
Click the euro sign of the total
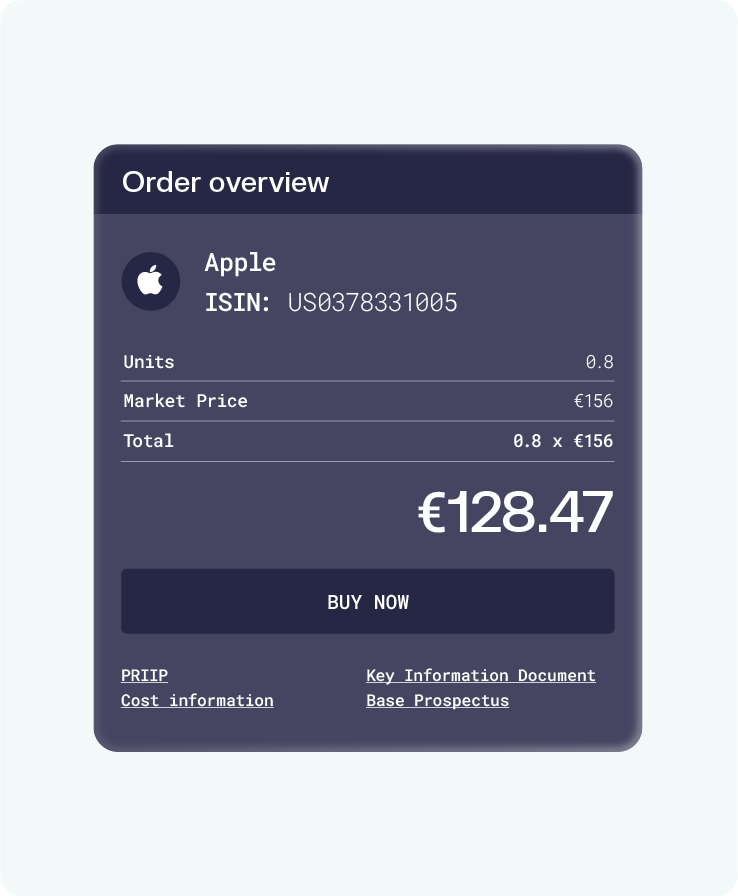pos(430,514)
